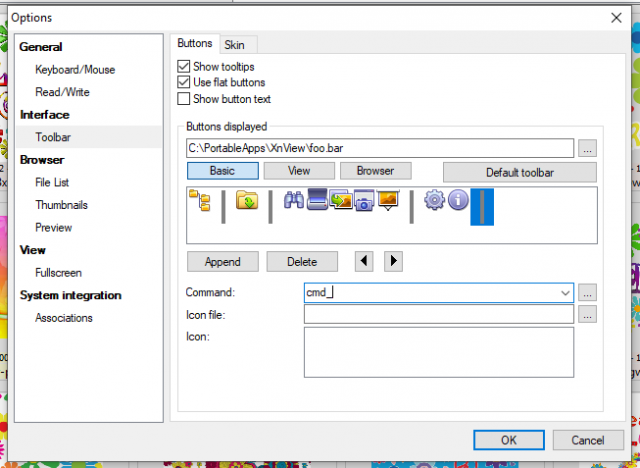Select the separator before the binoculars icon
Viewport: 640px width, 468px height.
270,207
